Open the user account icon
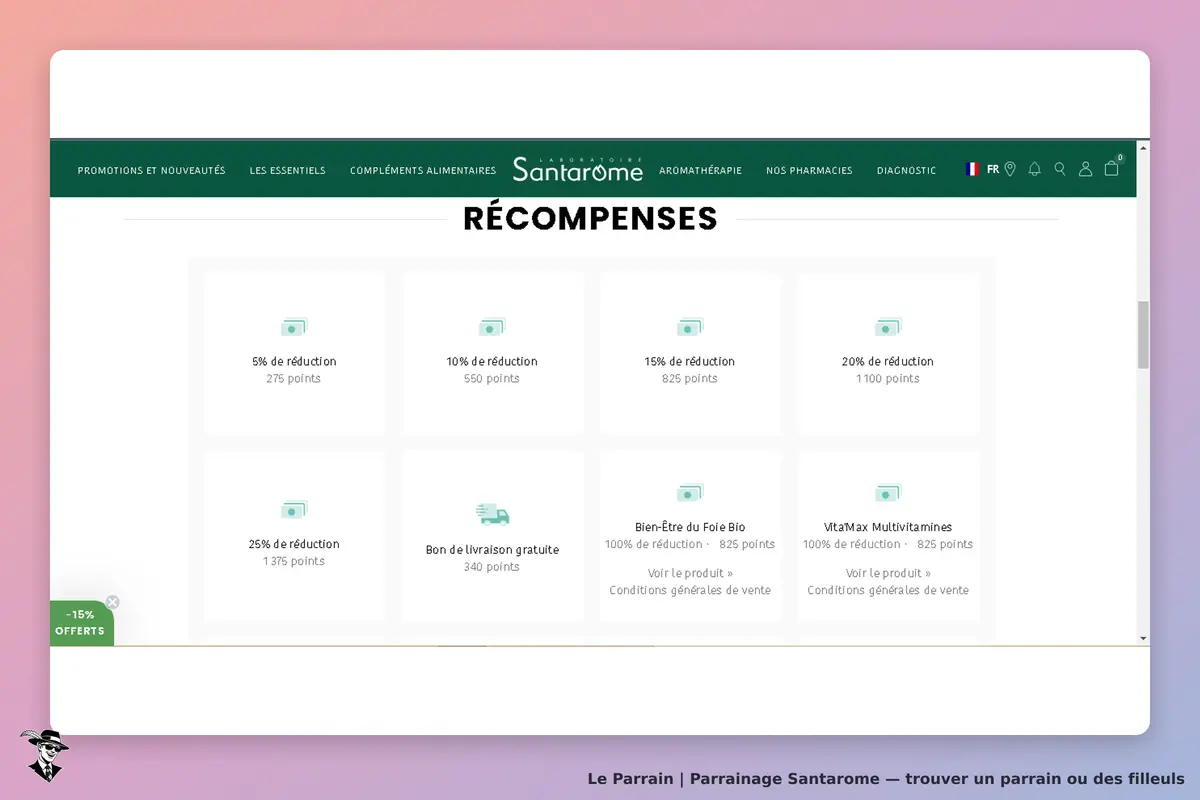Image resolution: width=1200 pixels, height=800 pixels. point(1085,169)
